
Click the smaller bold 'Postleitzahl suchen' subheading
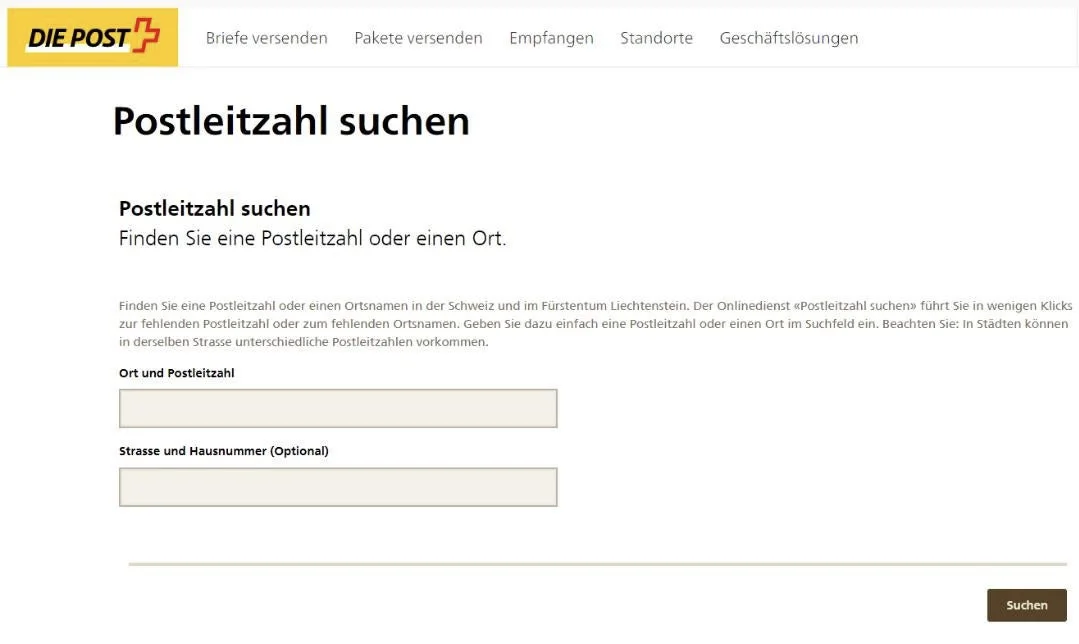coord(215,208)
